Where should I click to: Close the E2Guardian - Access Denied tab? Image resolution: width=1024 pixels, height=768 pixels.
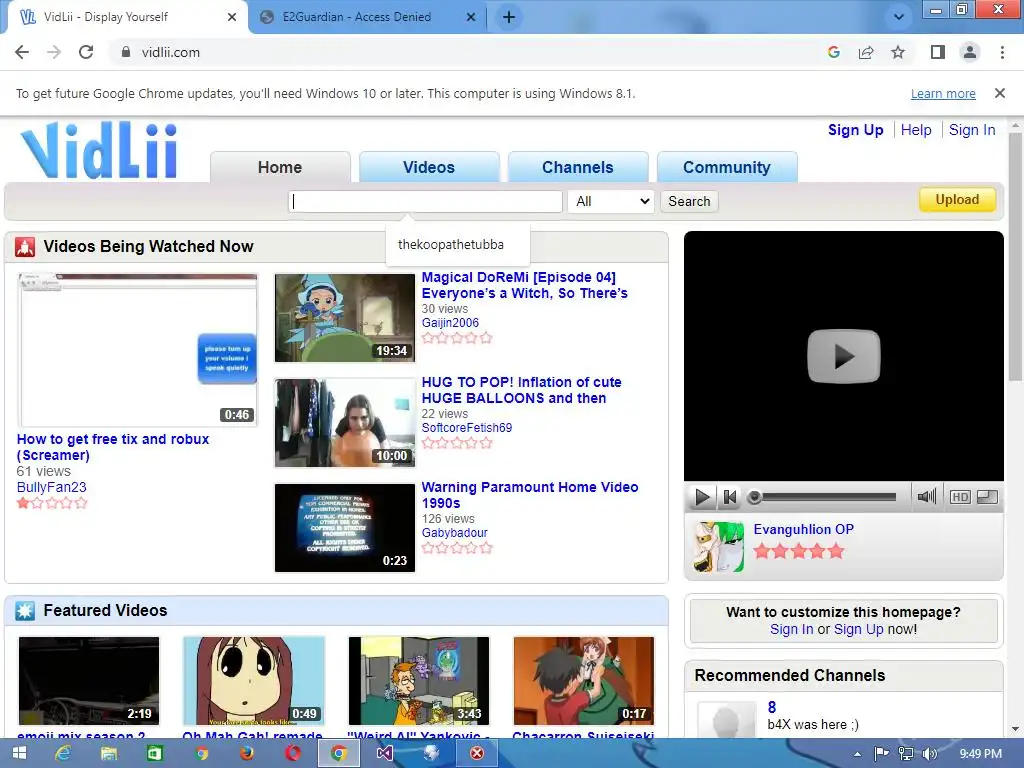(470, 17)
